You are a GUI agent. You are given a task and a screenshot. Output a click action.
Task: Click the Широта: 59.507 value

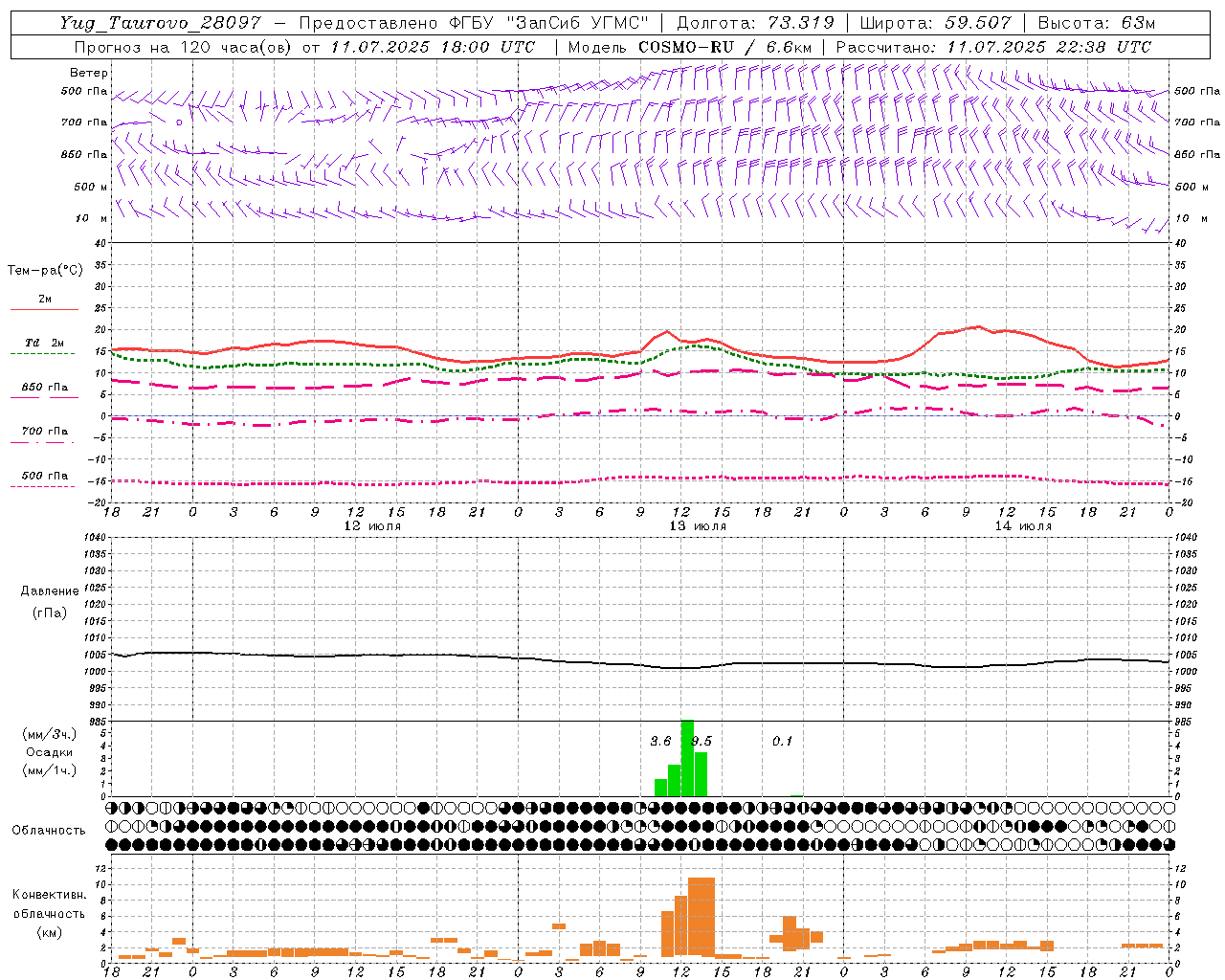click(x=935, y=23)
